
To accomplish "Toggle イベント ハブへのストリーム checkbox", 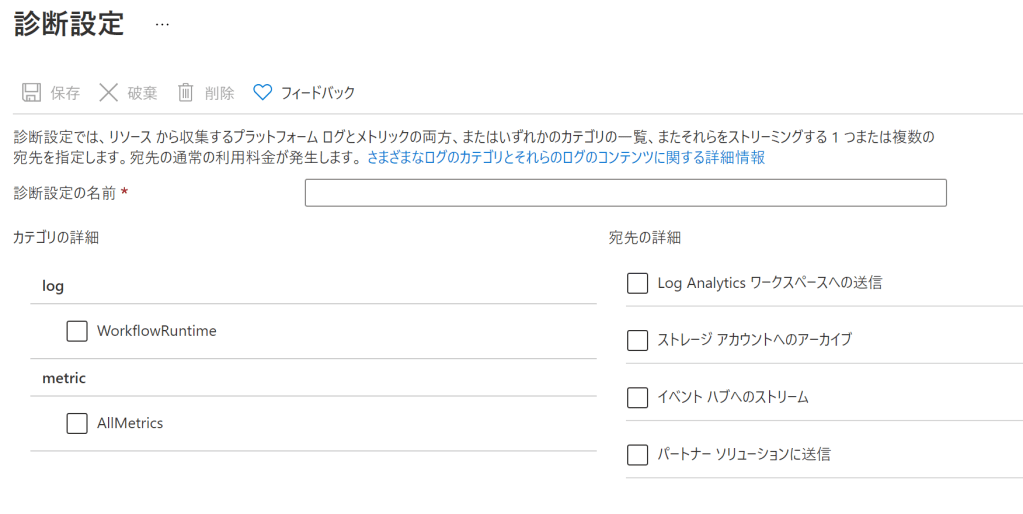I will click(x=637, y=397).
